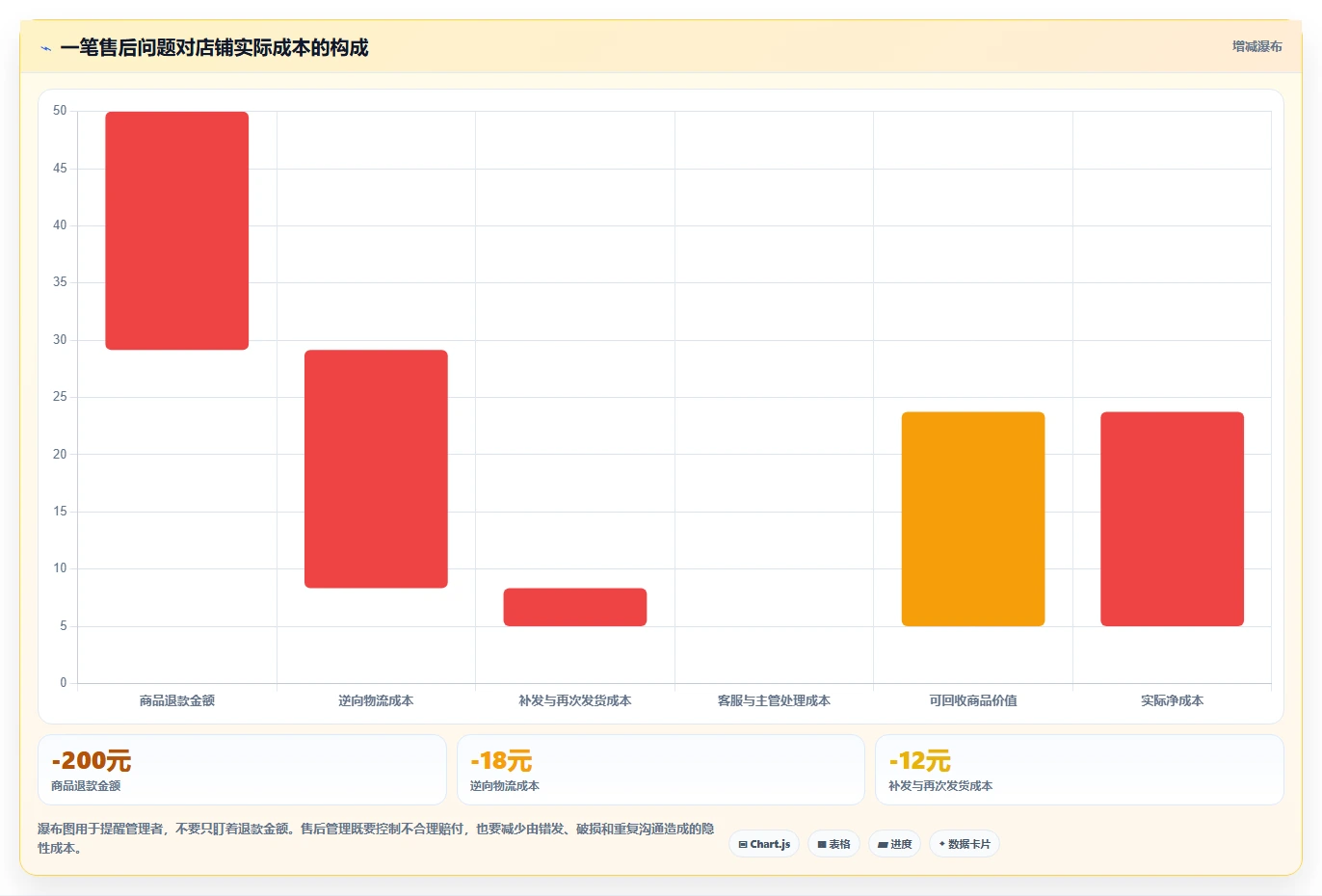Click the y-axis tick value 40
This screenshot has width=1322, height=896.
(60, 225)
